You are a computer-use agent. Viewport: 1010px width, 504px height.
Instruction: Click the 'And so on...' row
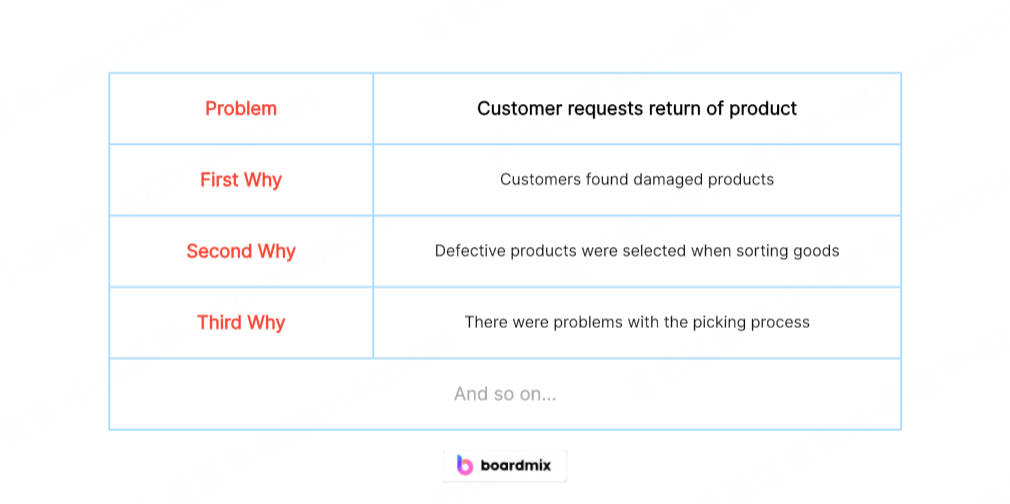[505, 394]
